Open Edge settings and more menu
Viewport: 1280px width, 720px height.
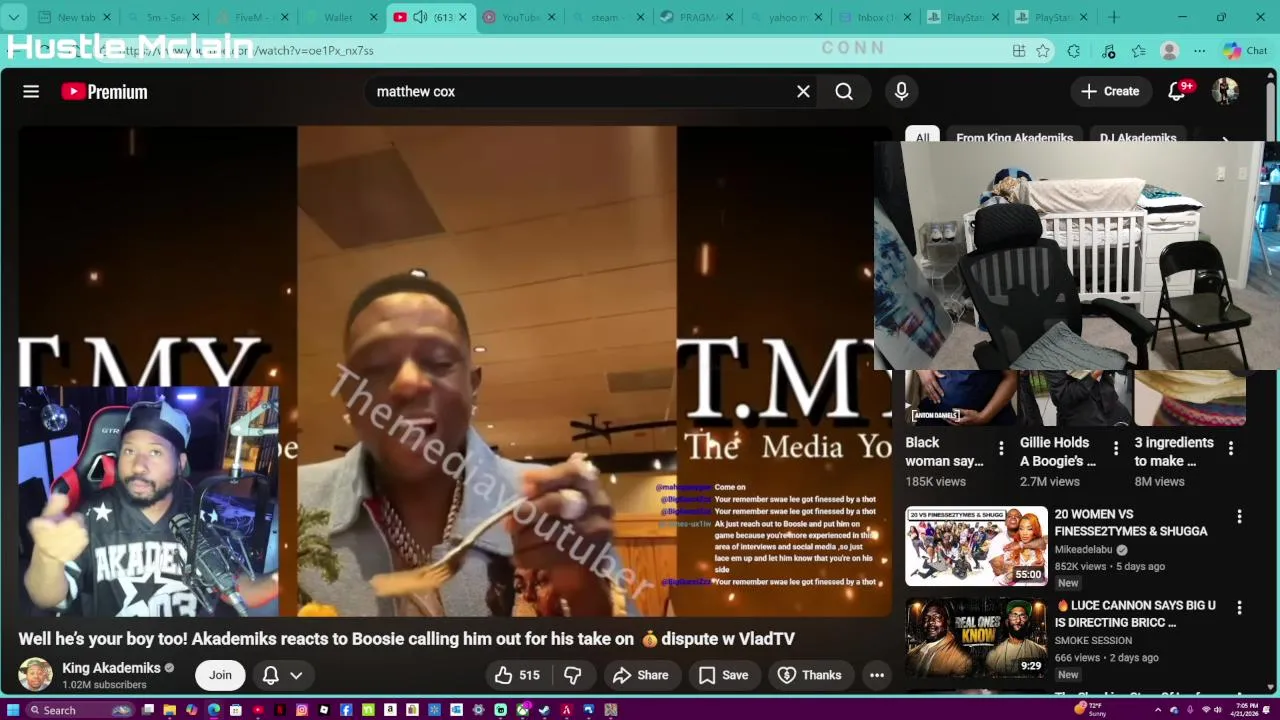coord(1202,51)
